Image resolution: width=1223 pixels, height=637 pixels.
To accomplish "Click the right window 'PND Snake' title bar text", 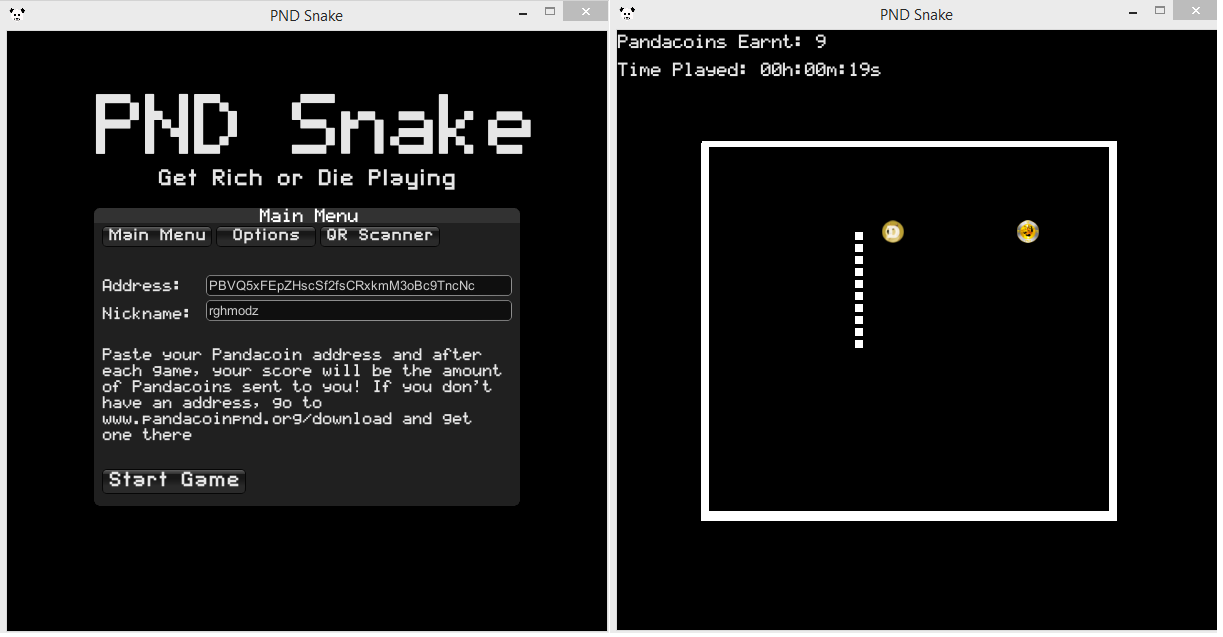I will click(x=916, y=15).
